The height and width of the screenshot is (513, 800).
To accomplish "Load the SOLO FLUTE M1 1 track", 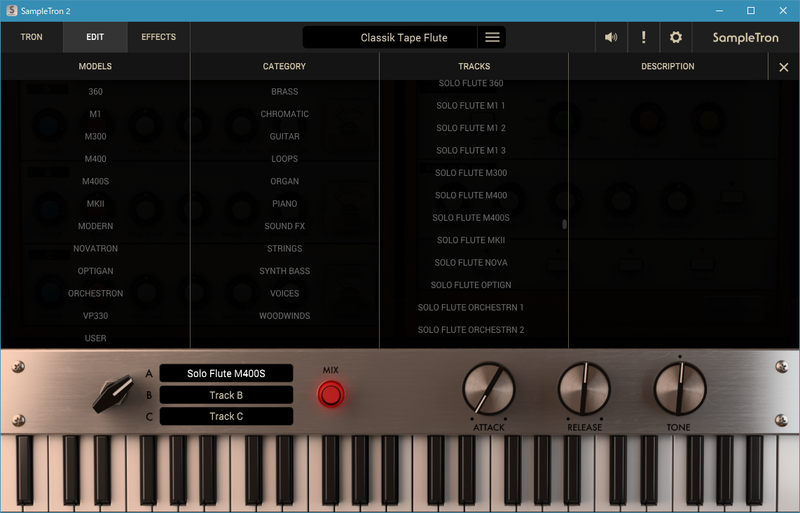I will coord(471,106).
